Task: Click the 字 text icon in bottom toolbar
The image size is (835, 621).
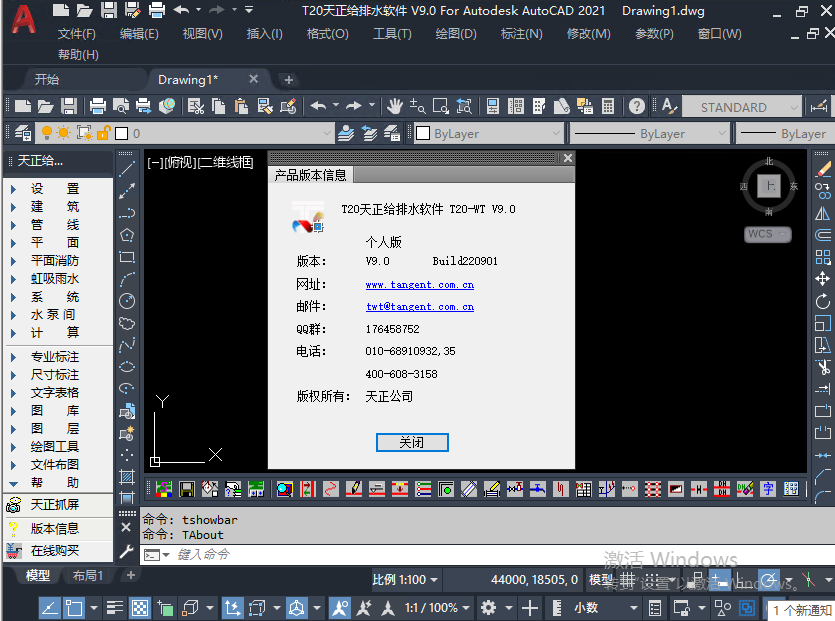Action: (768, 488)
